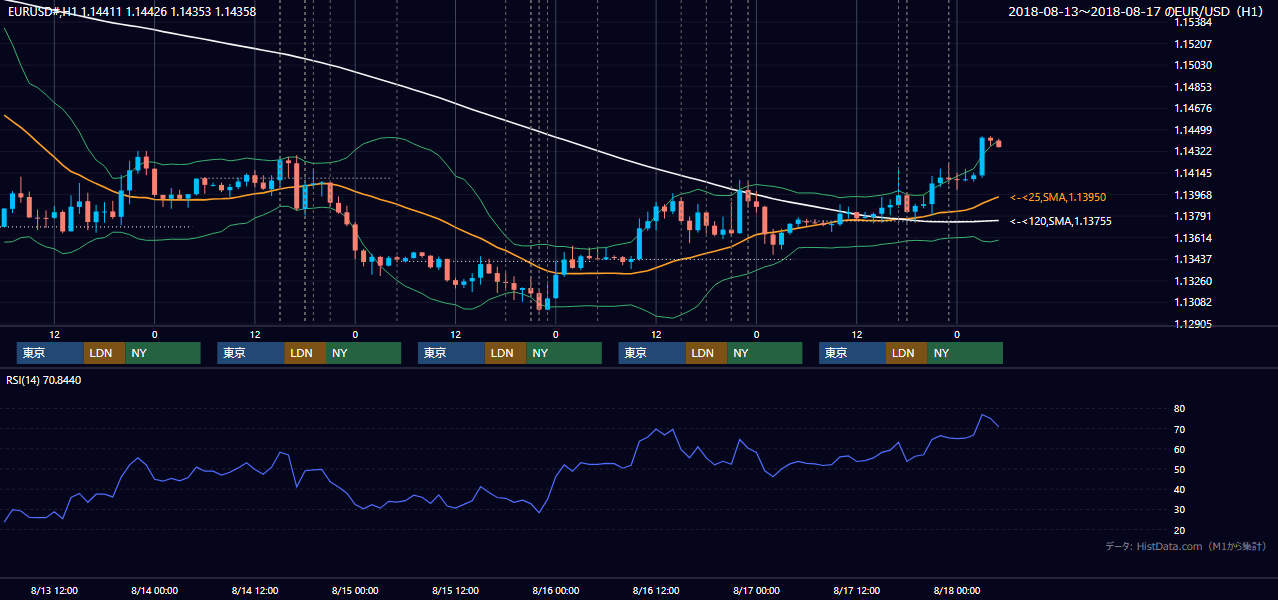Click price axis value 1.14676
The image size is (1278, 600).
point(1193,108)
